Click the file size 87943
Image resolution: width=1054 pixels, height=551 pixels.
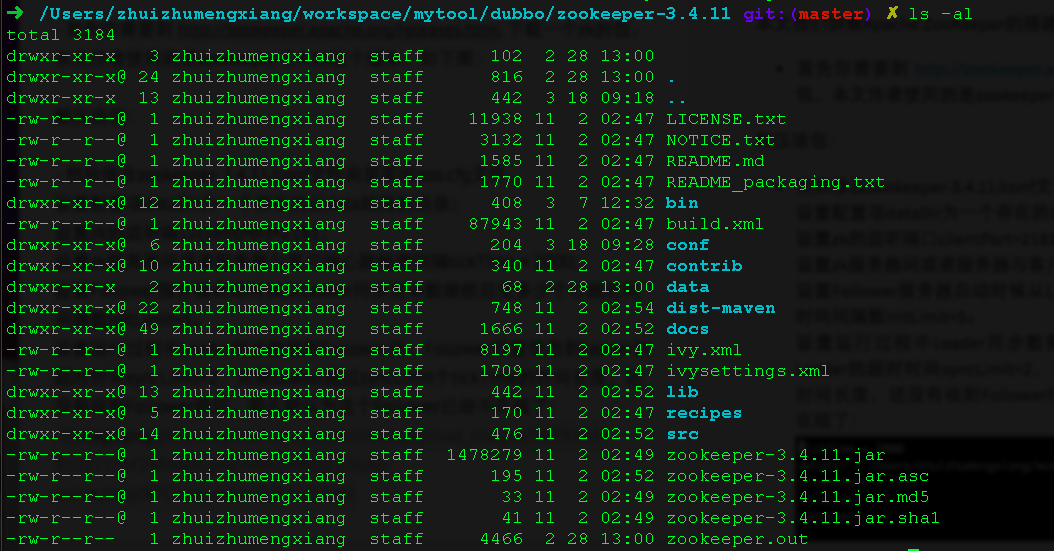495,224
